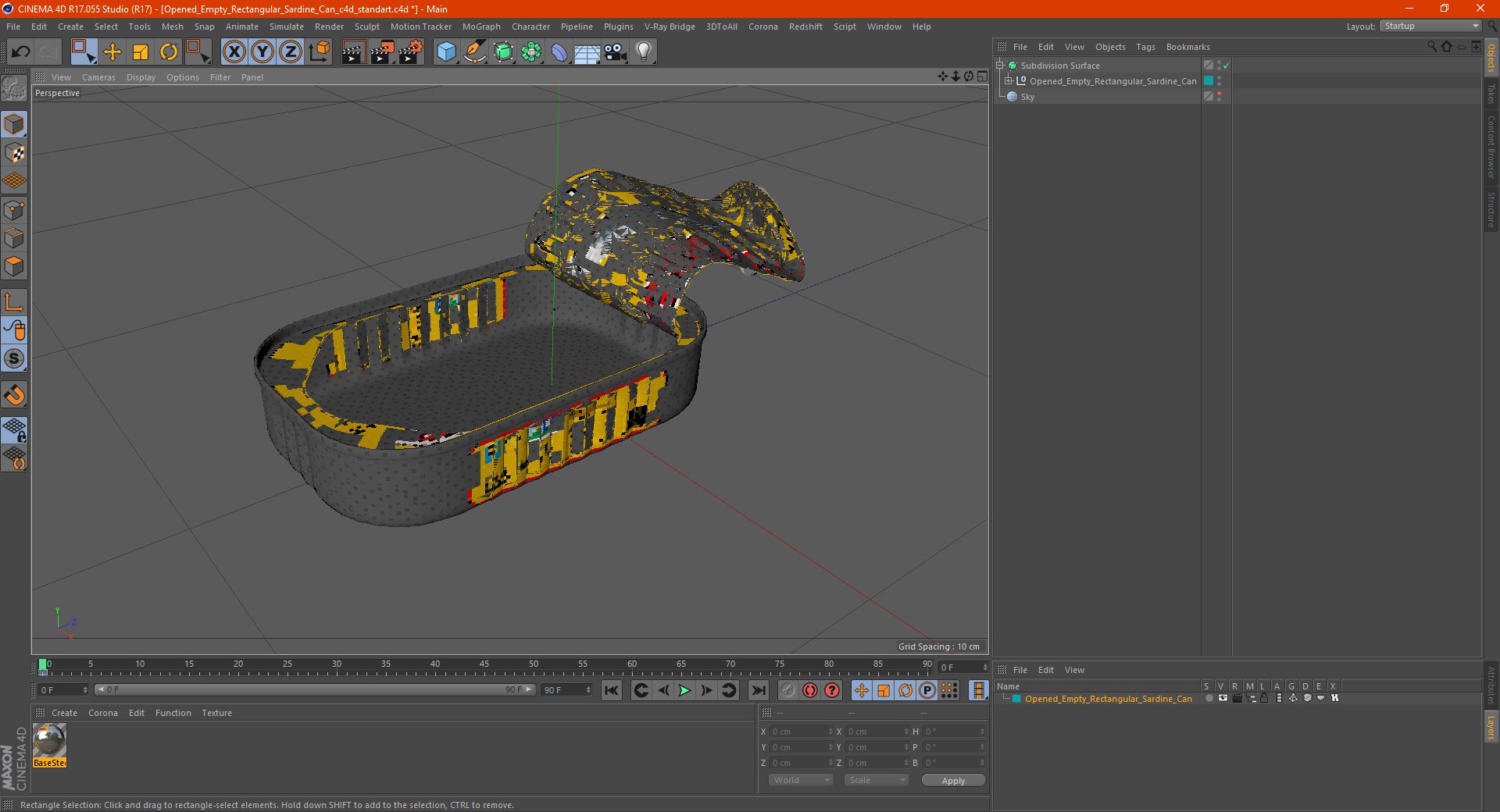Viewport: 1500px width, 812px height.
Task: Switch to Model mode in left palette
Action: 15,124
